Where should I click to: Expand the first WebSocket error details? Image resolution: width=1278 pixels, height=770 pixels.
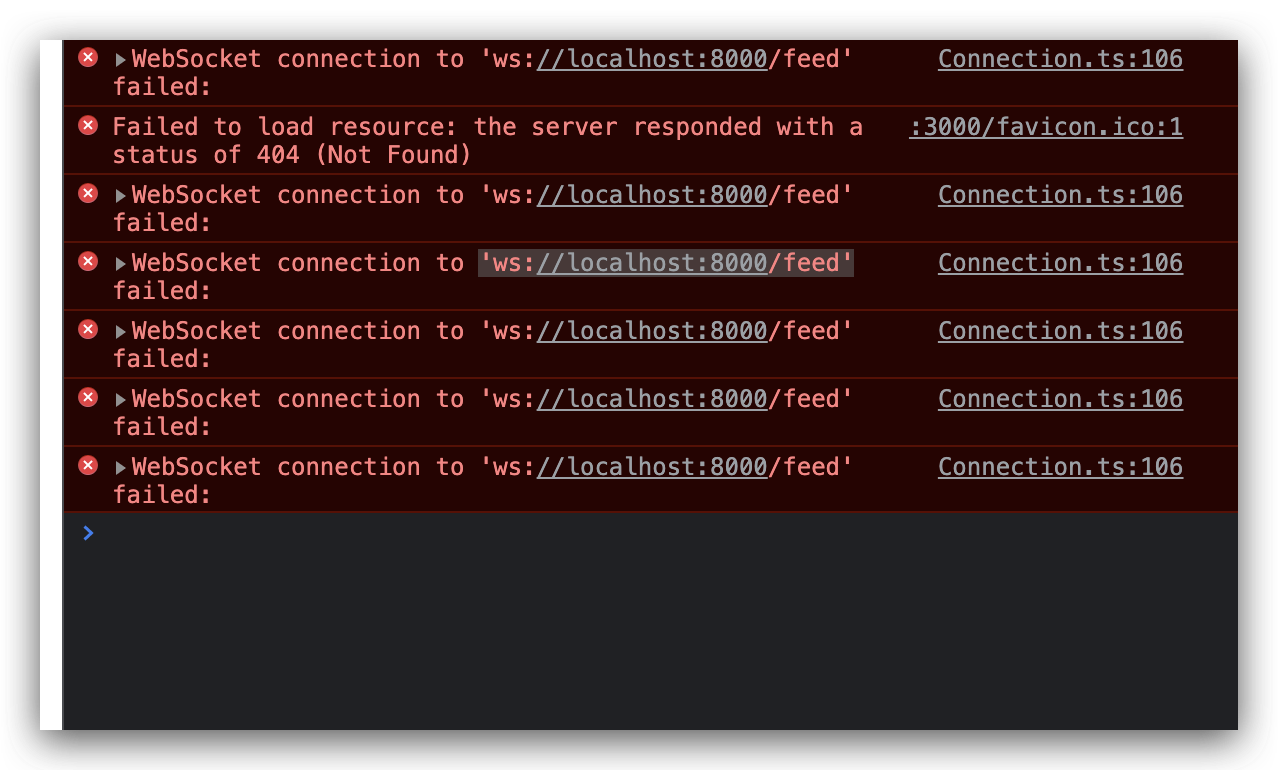click(119, 58)
